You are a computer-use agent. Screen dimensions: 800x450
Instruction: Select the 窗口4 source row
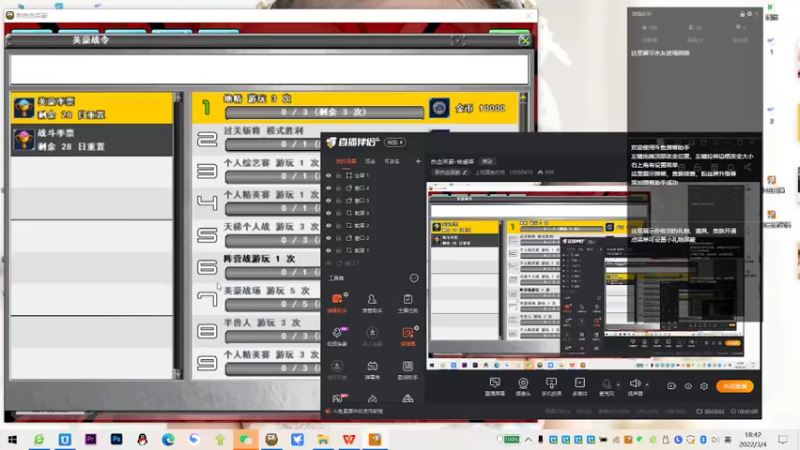373,188
